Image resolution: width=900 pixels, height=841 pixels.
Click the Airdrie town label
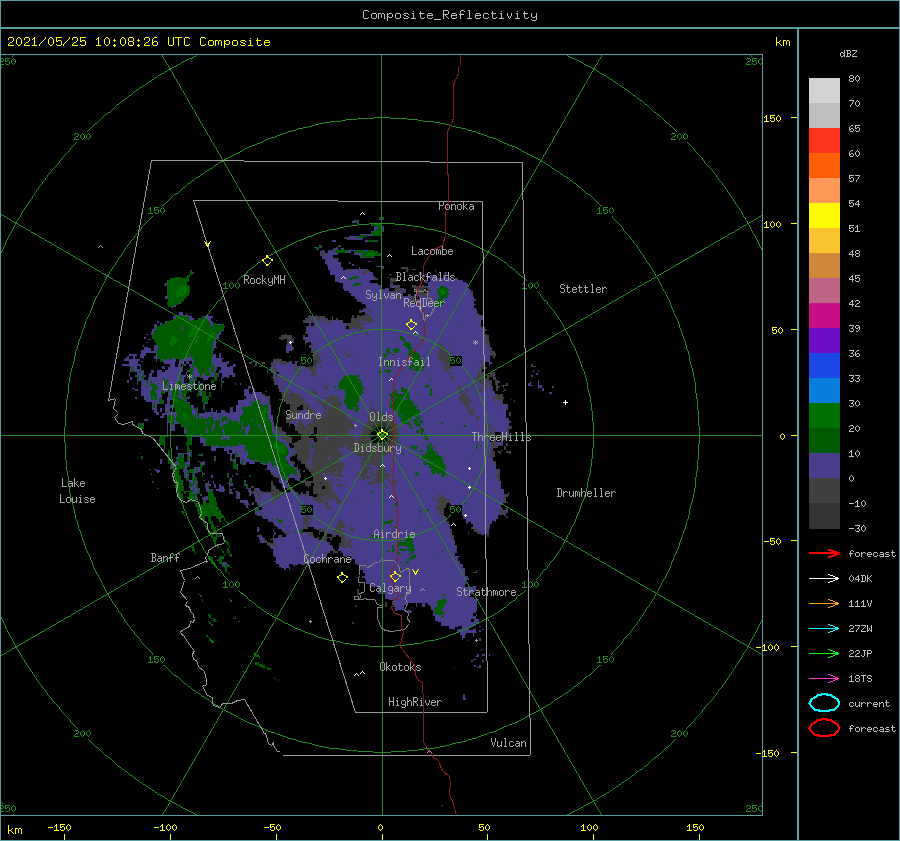pos(394,534)
